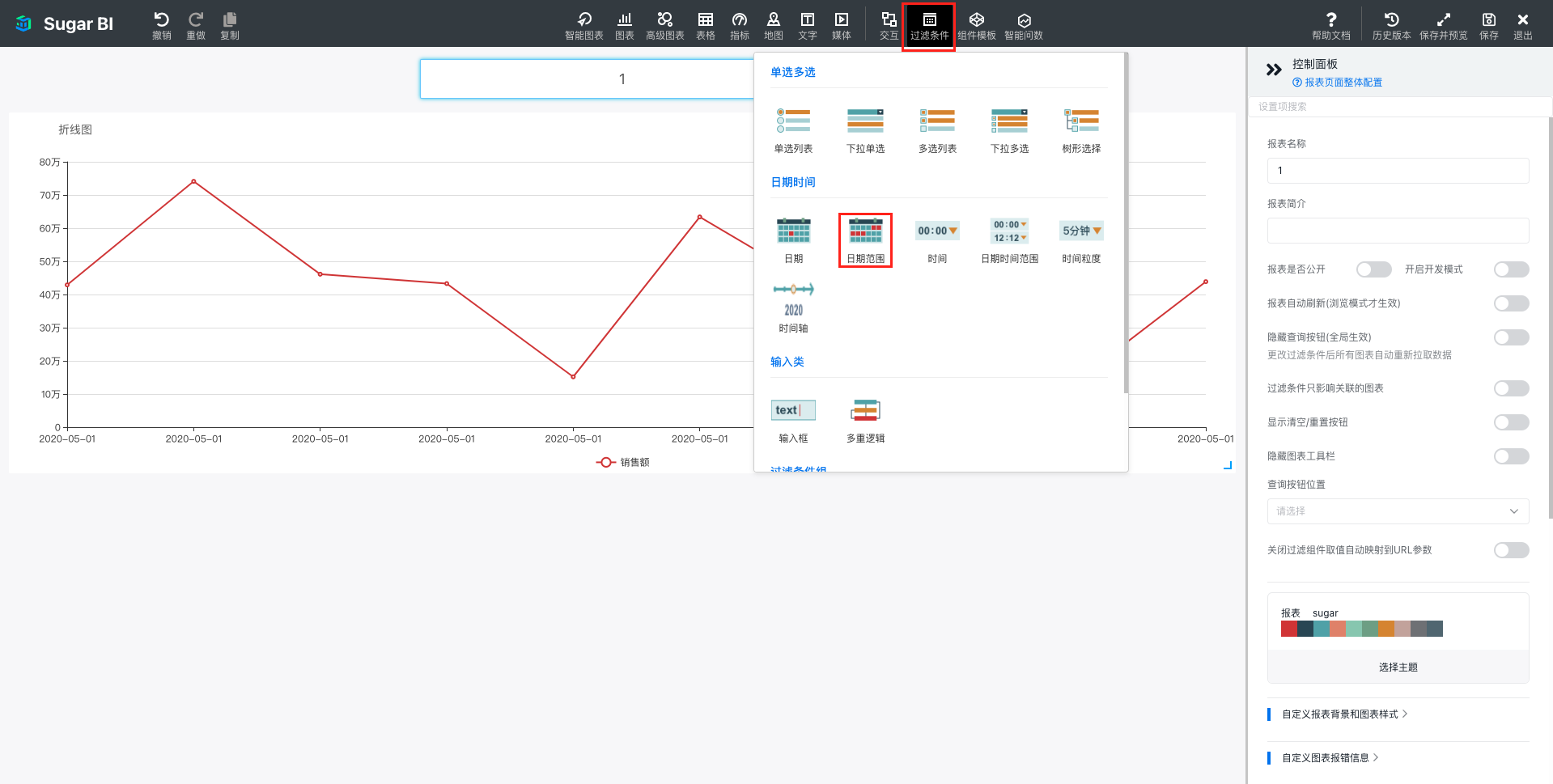
Task: Add a 下拉单选 dropdown single-select filter
Action: [865, 129]
